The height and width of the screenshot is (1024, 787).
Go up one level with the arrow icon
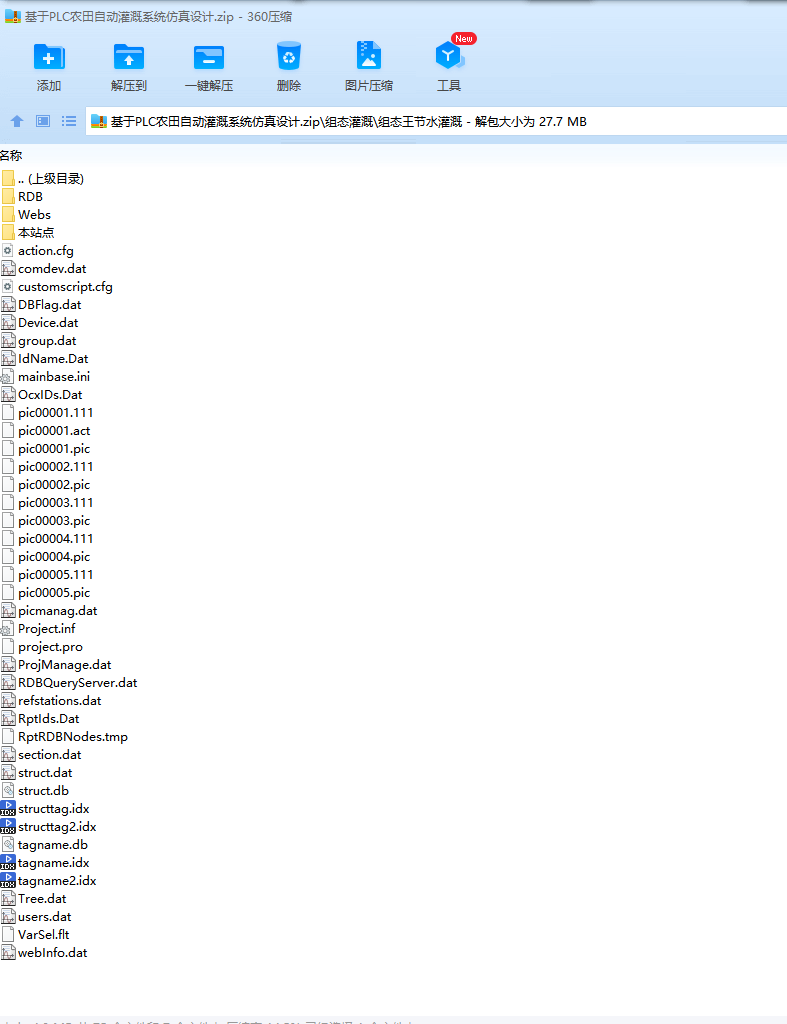coord(17,121)
